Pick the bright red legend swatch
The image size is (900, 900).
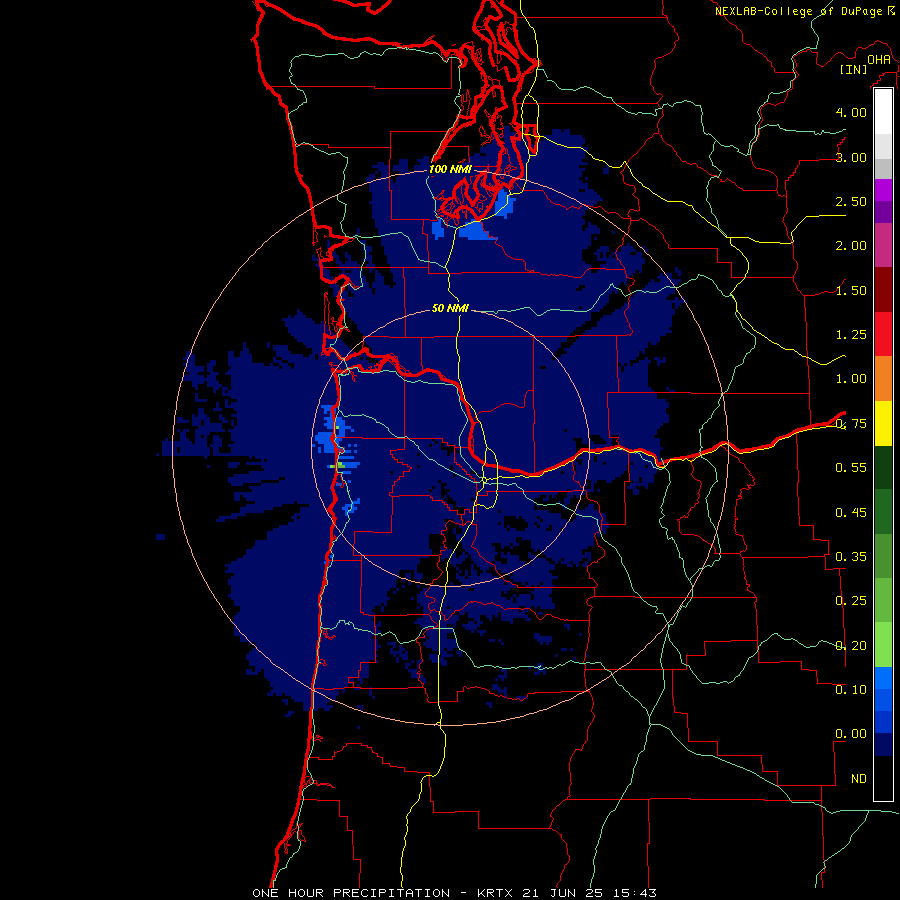pyautogui.click(x=883, y=334)
